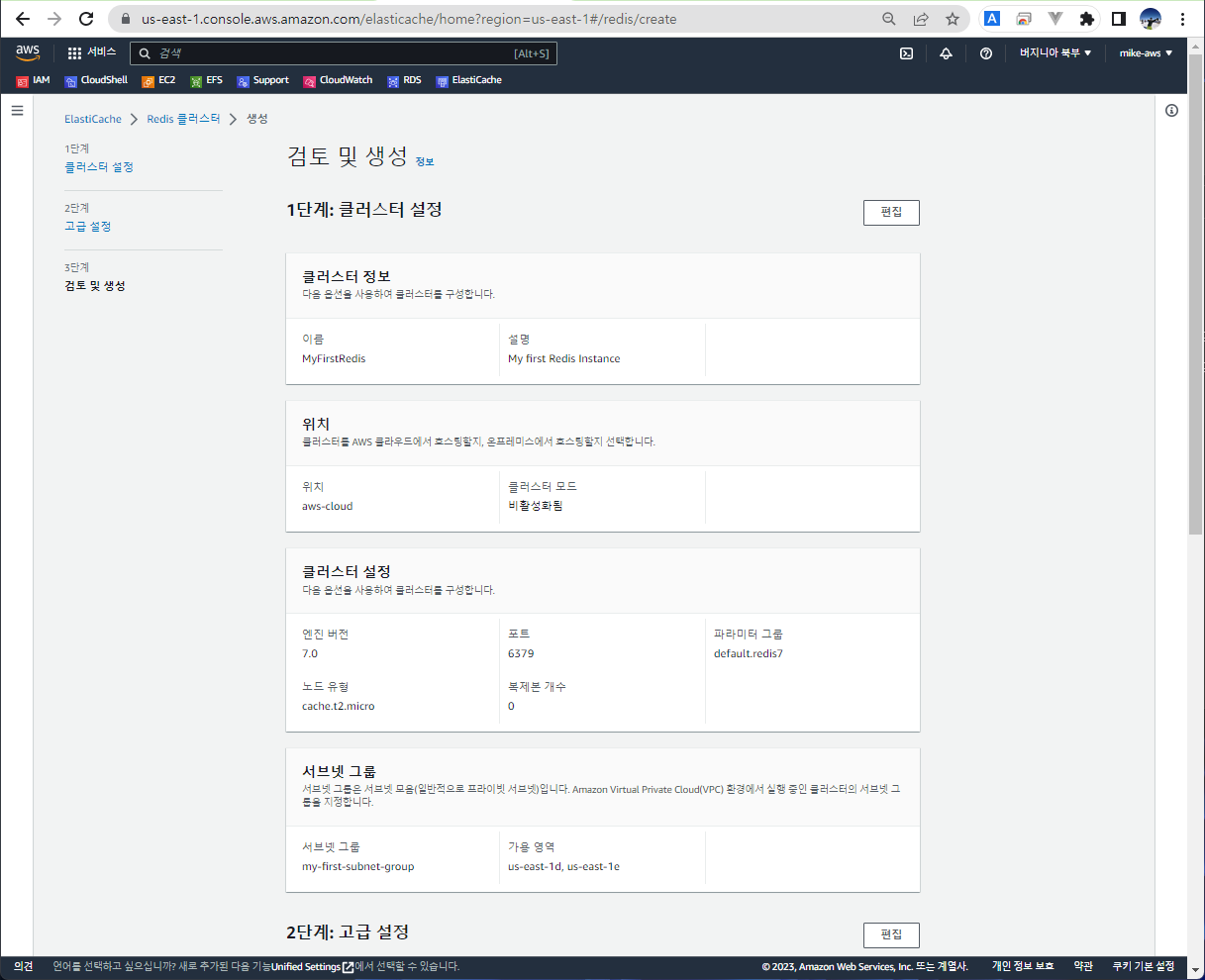Open the info panel circle icon
1205x980 pixels.
pyautogui.click(x=1171, y=111)
